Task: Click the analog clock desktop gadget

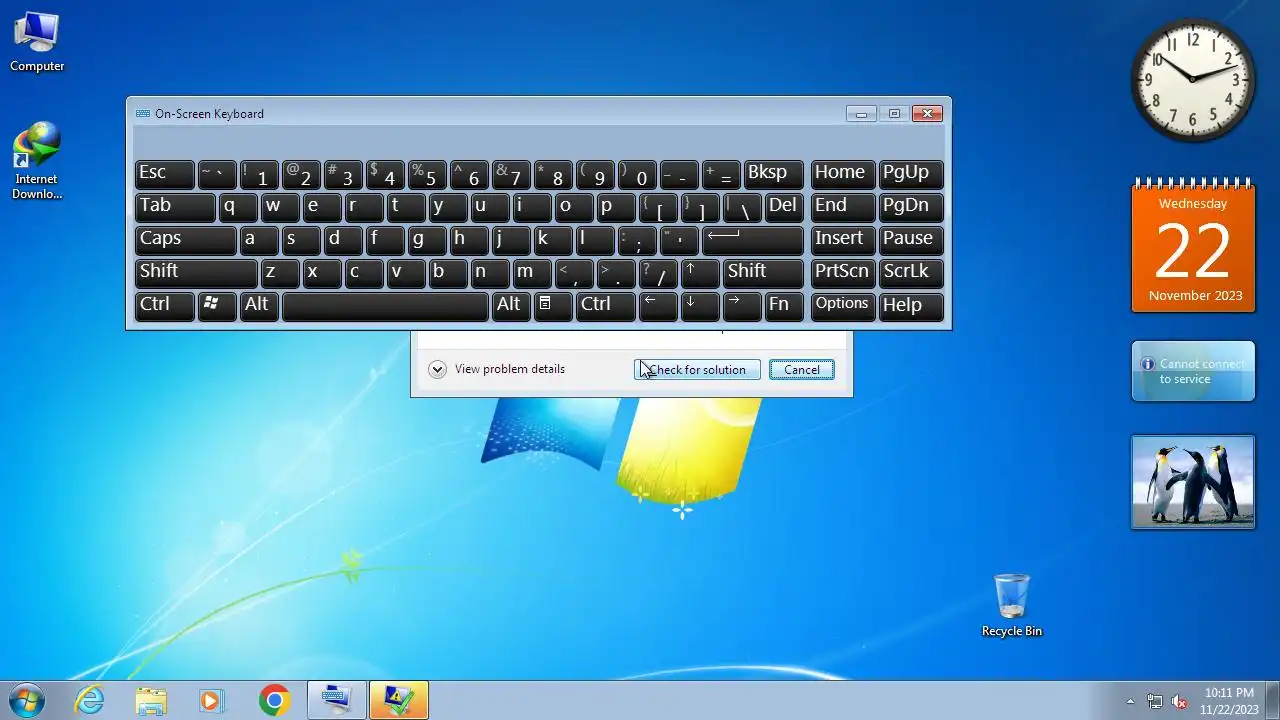Action: point(1192,80)
